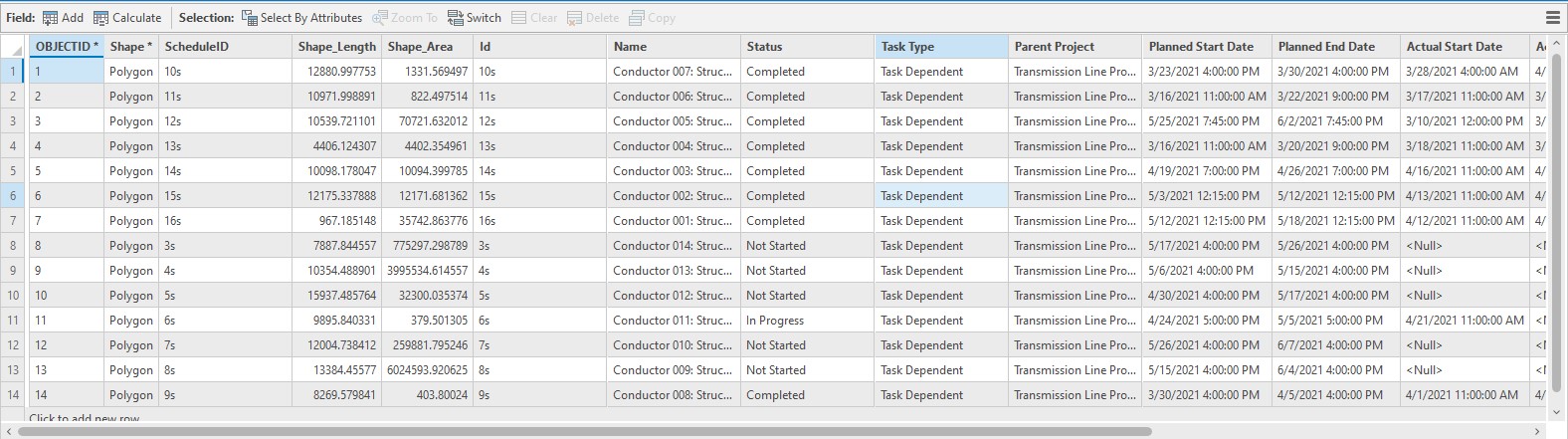Click the OBJECTID column header

(x=67, y=47)
